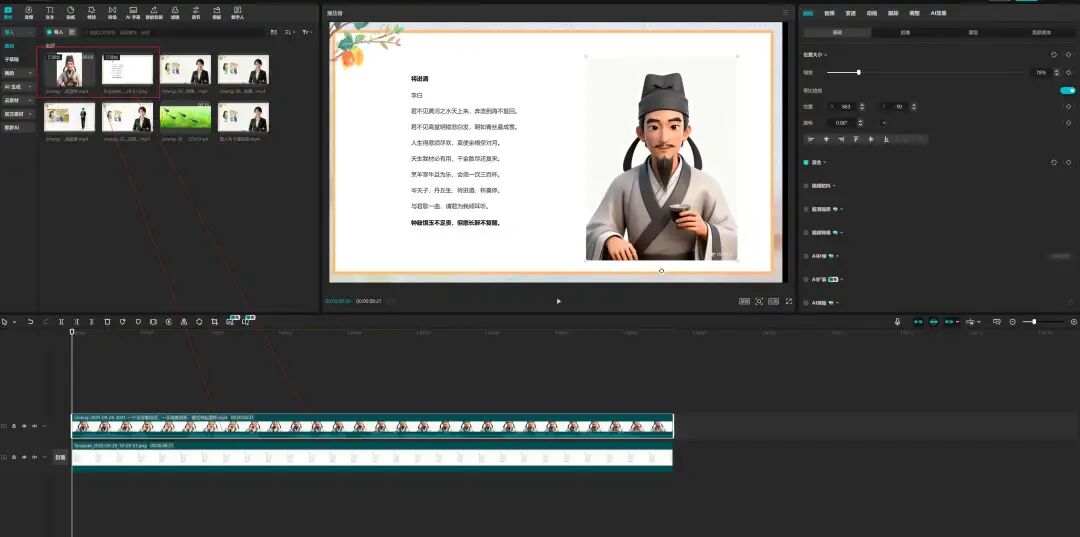The width and height of the screenshot is (1080, 537).
Task: Mute the bottom image track
Action: click(34, 457)
